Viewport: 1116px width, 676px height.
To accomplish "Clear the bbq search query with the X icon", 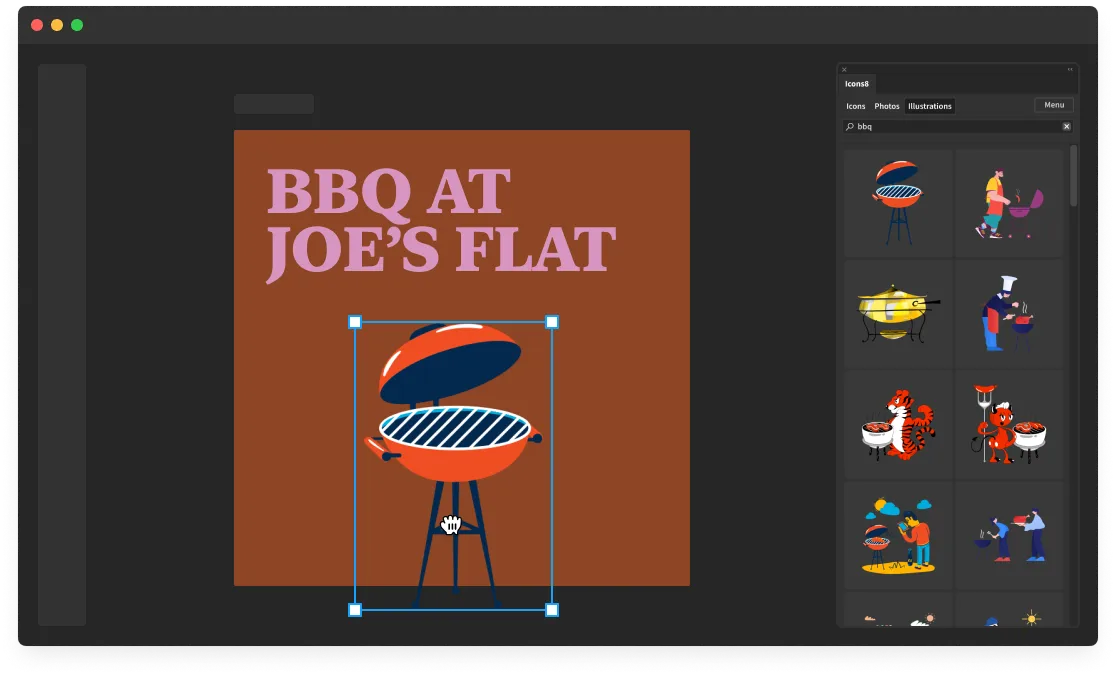I will point(1066,126).
